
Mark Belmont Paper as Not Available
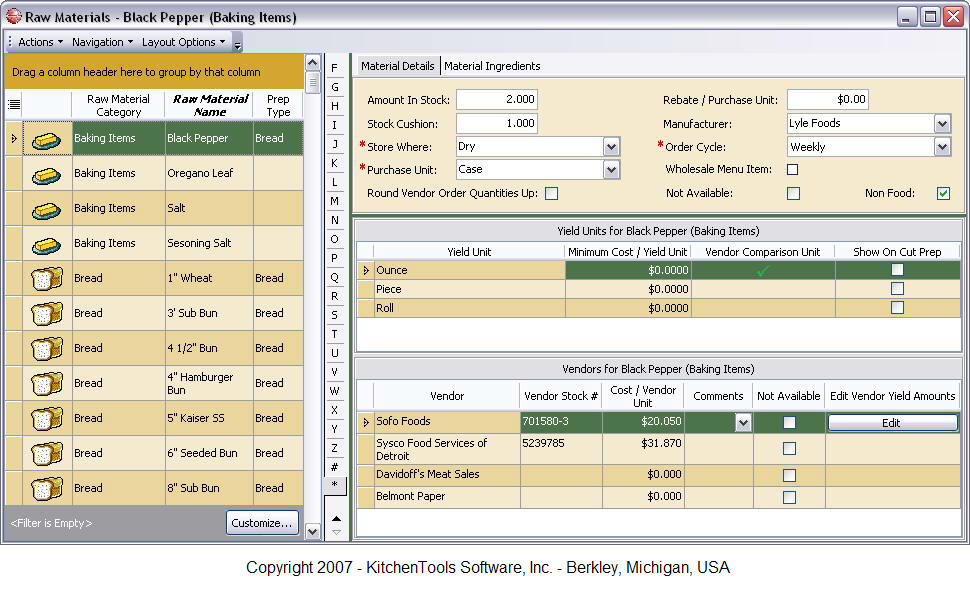tap(789, 497)
